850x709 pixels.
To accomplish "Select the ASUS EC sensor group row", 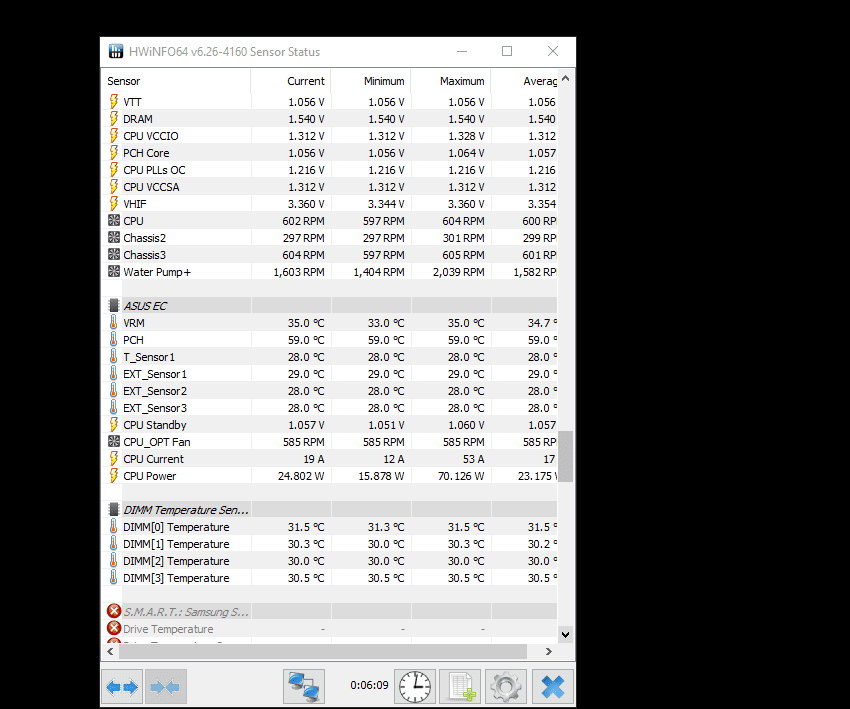I will 330,306.
